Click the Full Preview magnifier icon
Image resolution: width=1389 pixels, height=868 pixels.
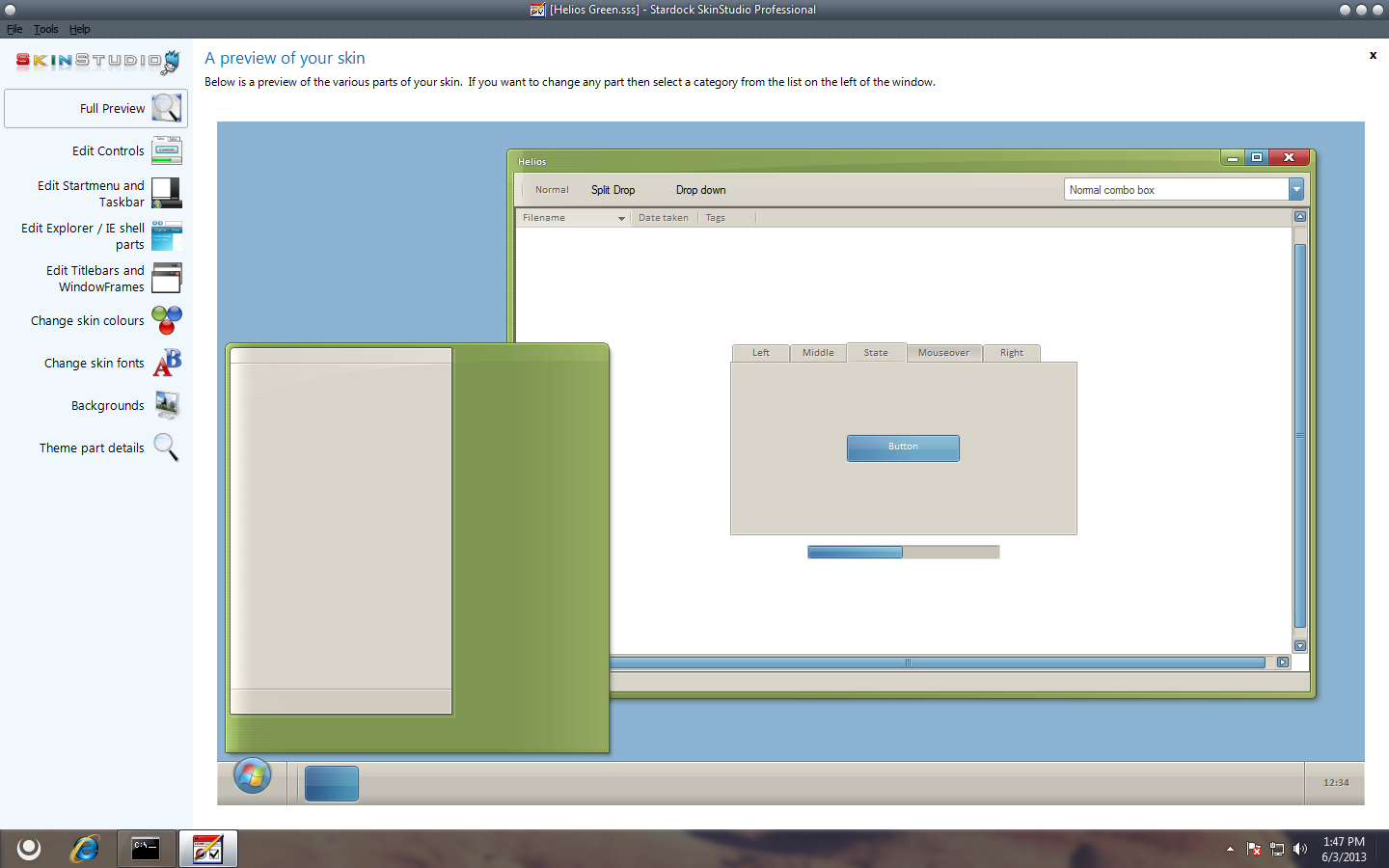[166, 108]
